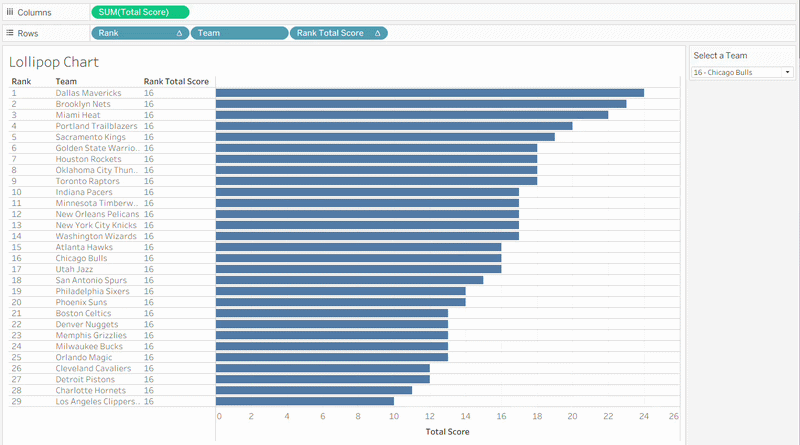Viewport: 800px width, 445px height.
Task: Select the Dallas Mavericks bar
Action: (x=430, y=93)
